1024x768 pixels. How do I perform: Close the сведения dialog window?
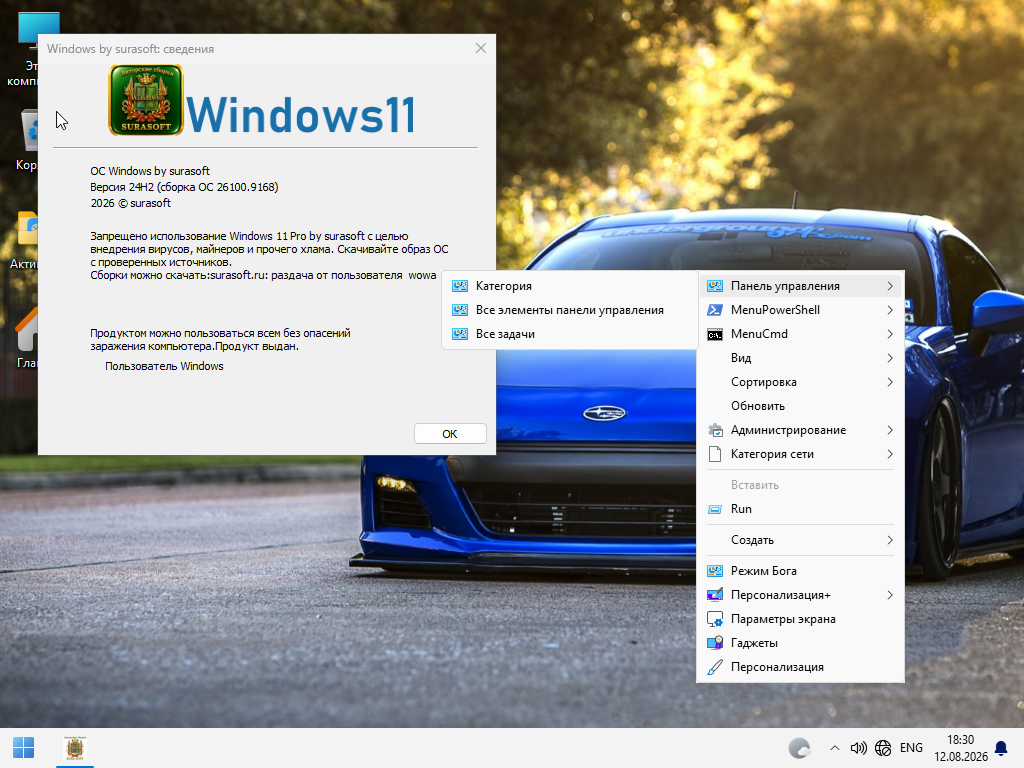(481, 48)
